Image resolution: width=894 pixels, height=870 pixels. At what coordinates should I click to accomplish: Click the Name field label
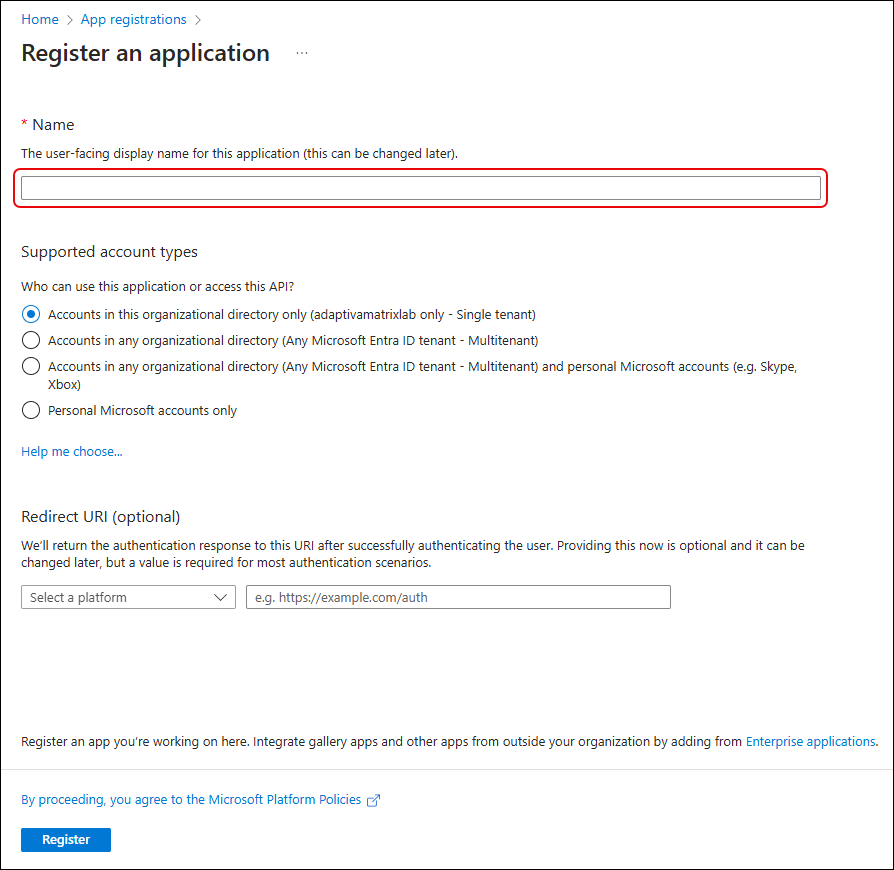tap(53, 124)
